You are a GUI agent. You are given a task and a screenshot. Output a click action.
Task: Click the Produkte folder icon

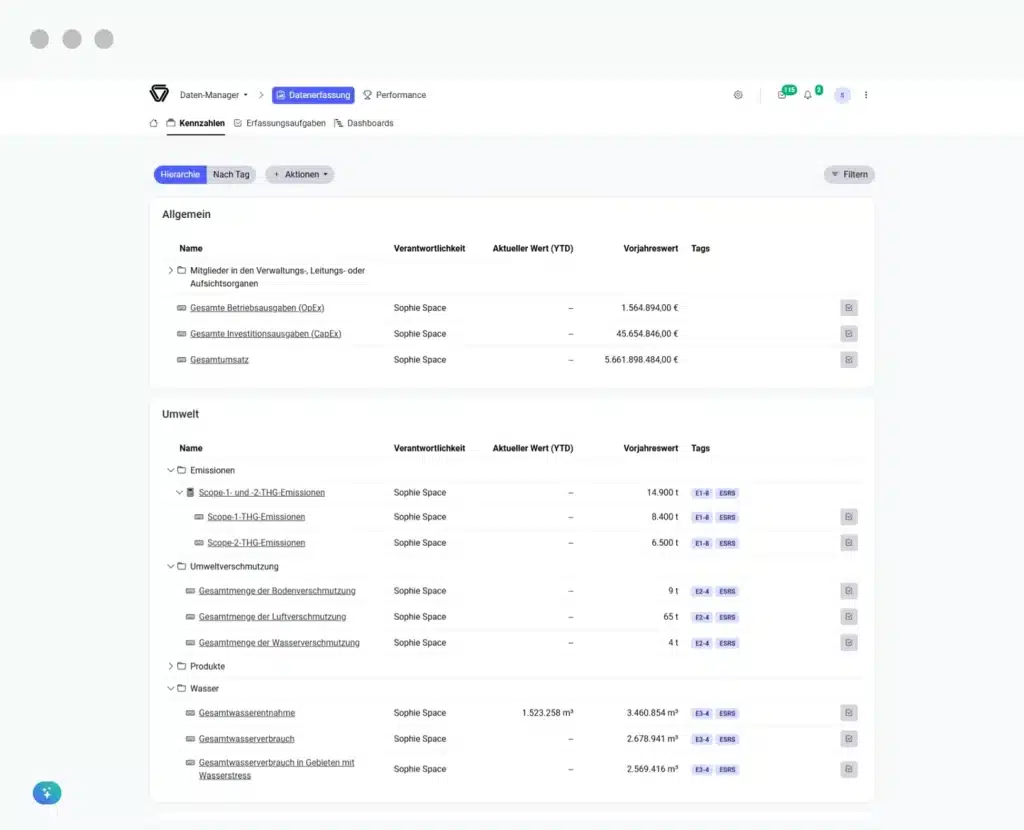coord(182,666)
